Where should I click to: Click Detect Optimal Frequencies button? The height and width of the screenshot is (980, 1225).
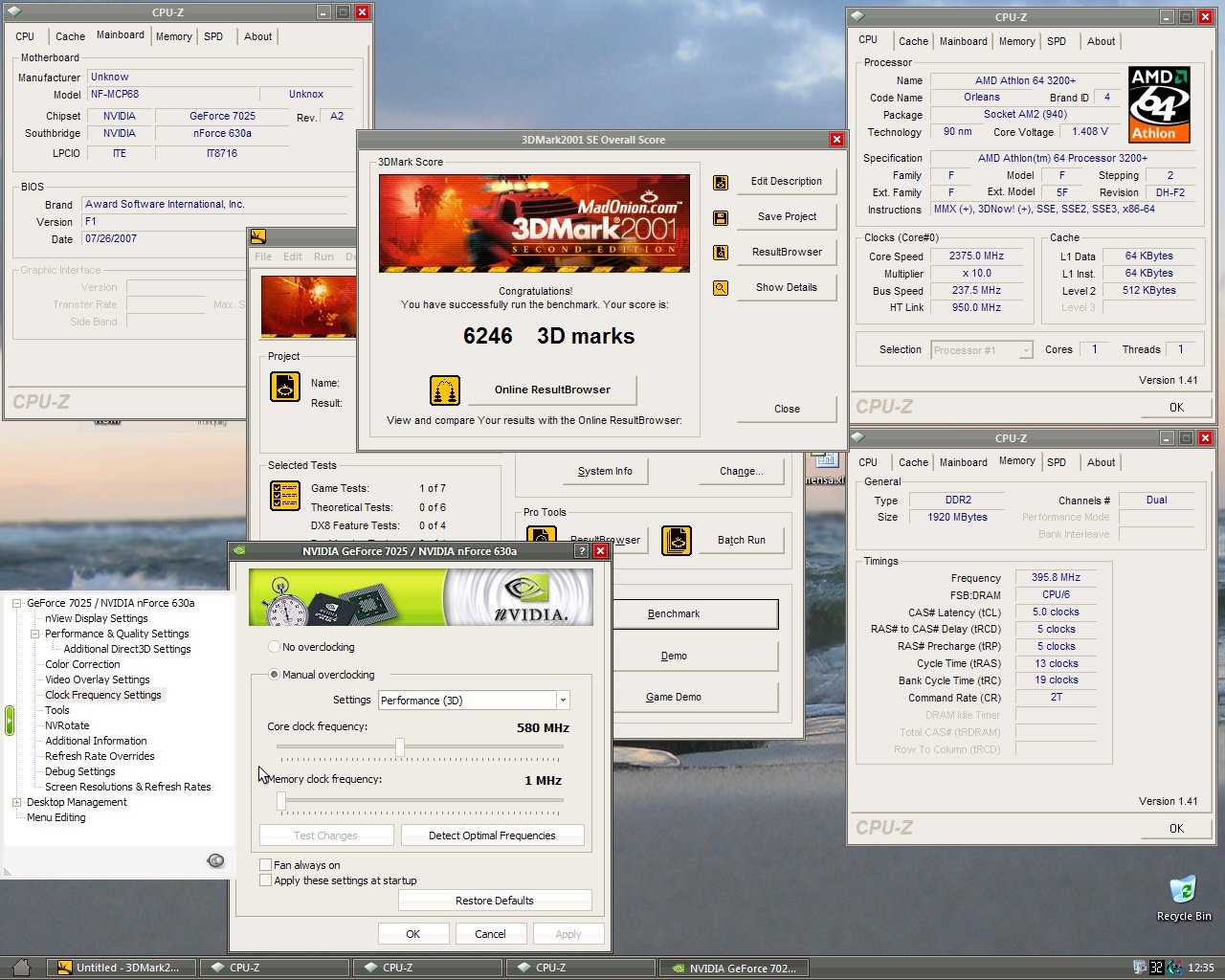(492, 835)
